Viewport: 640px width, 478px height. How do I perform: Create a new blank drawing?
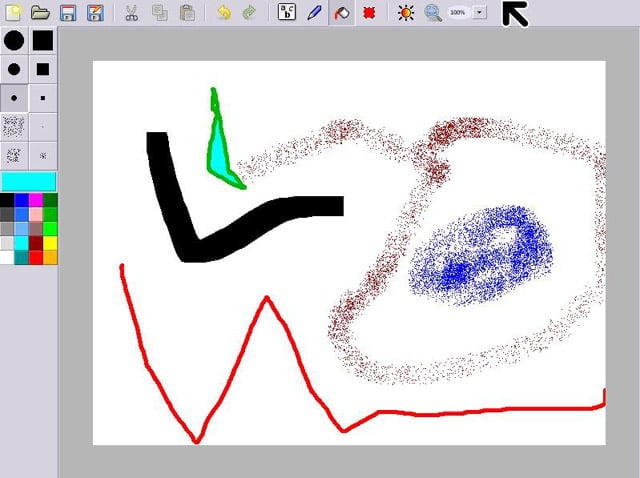(13, 13)
